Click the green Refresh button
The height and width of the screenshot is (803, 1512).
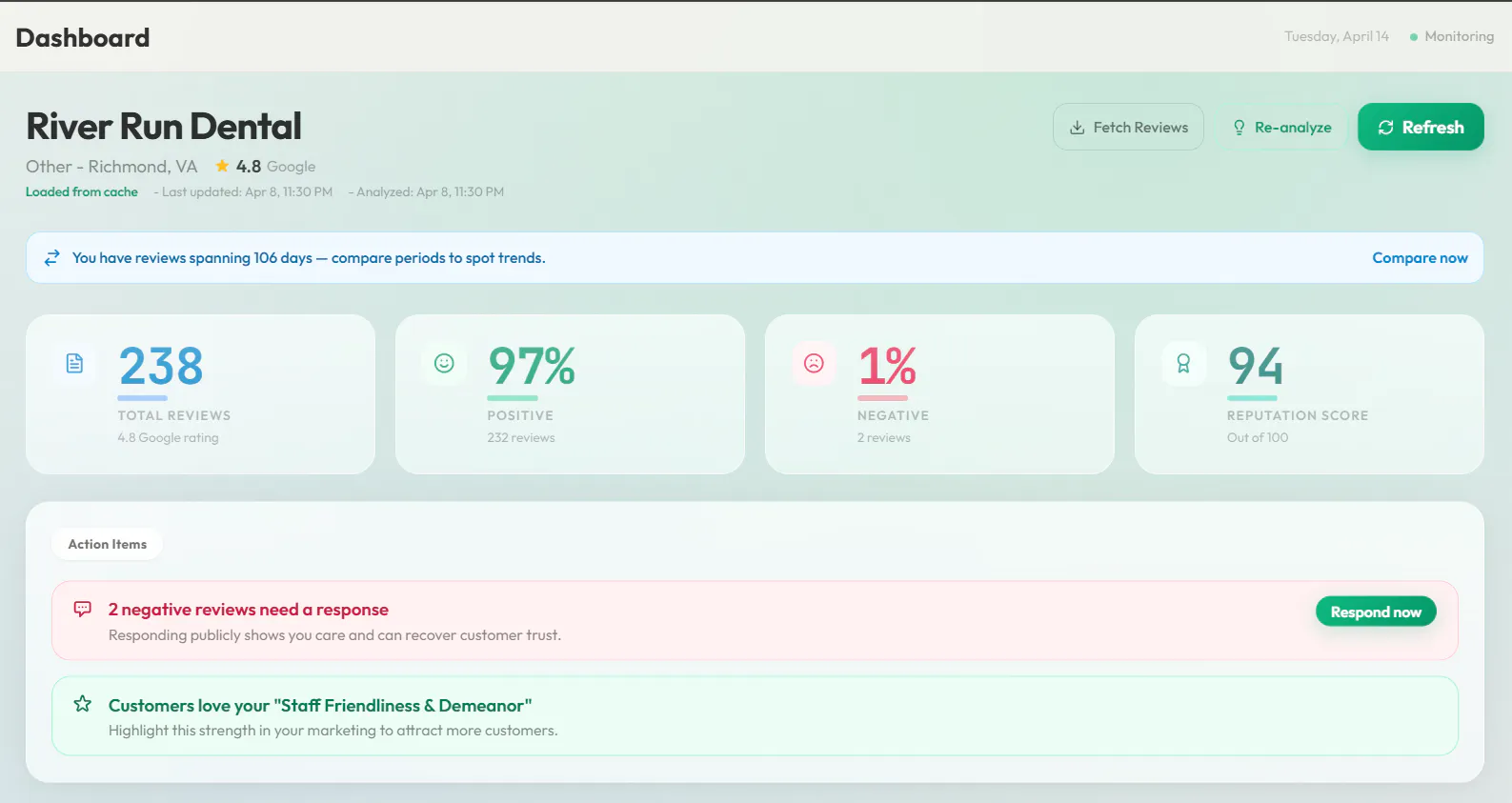(x=1421, y=127)
